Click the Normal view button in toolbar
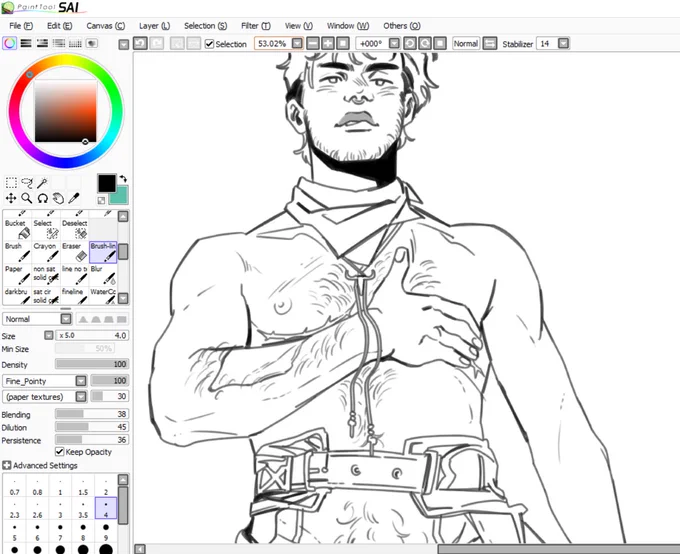The width and height of the screenshot is (680, 554). 466,43
